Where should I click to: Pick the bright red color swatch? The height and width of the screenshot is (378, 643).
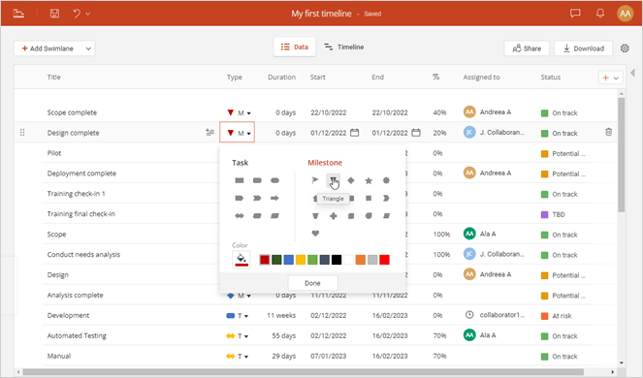click(384, 260)
